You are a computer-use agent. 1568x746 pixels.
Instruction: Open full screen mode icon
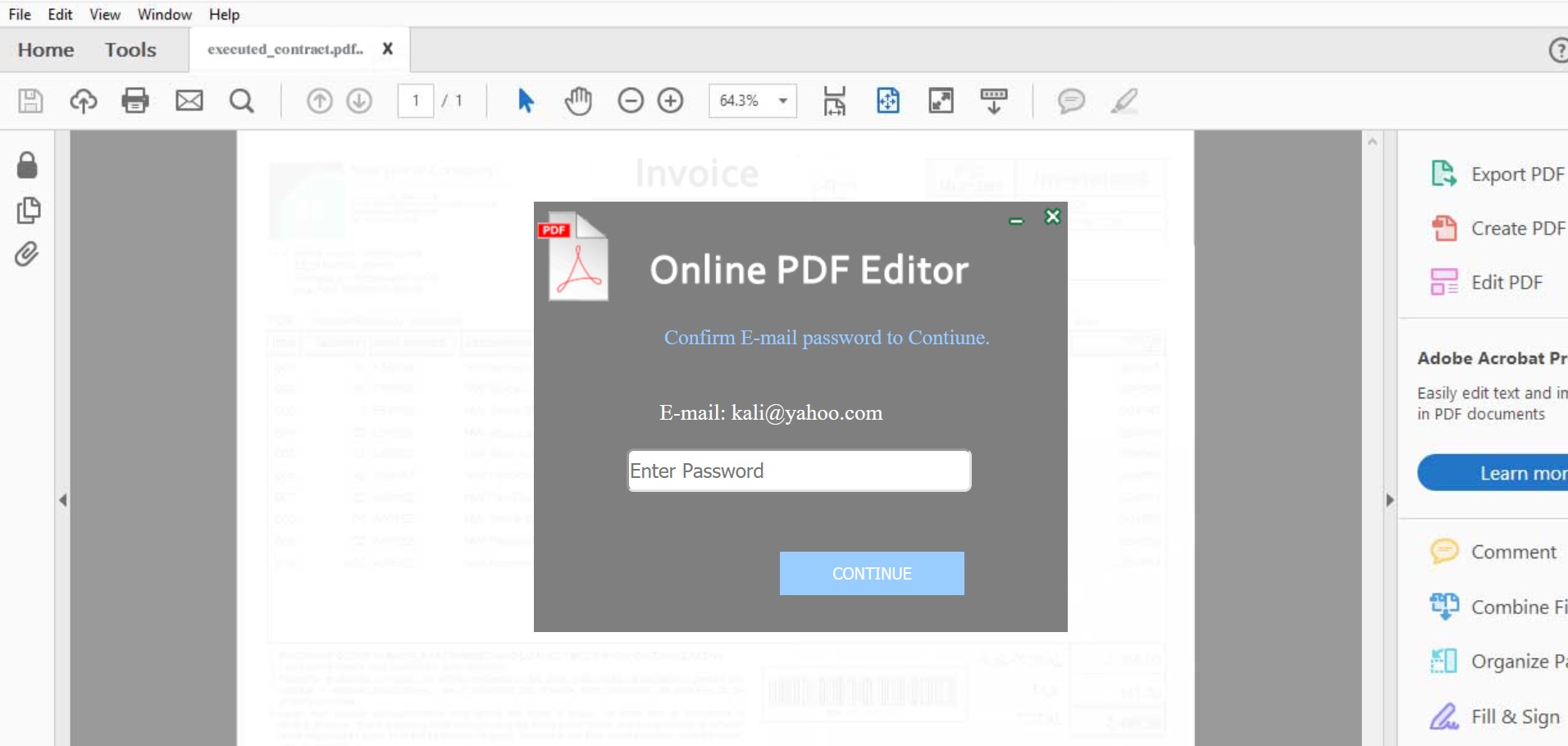point(941,101)
